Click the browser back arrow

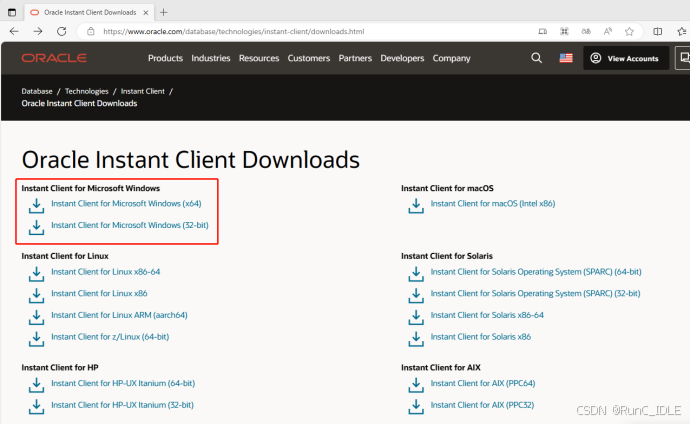pos(14,31)
